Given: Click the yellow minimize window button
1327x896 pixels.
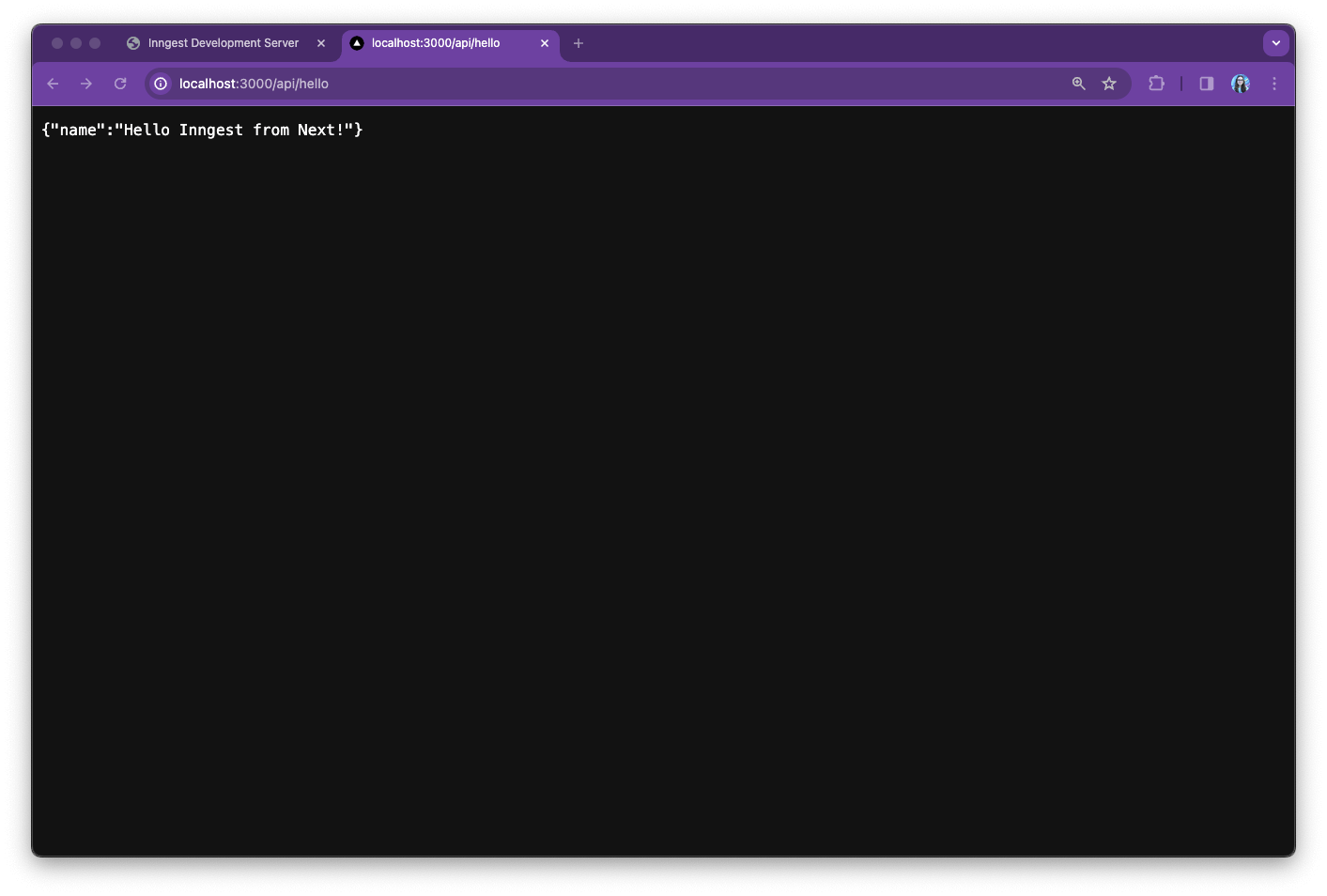Looking at the screenshot, I should [x=76, y=43].
